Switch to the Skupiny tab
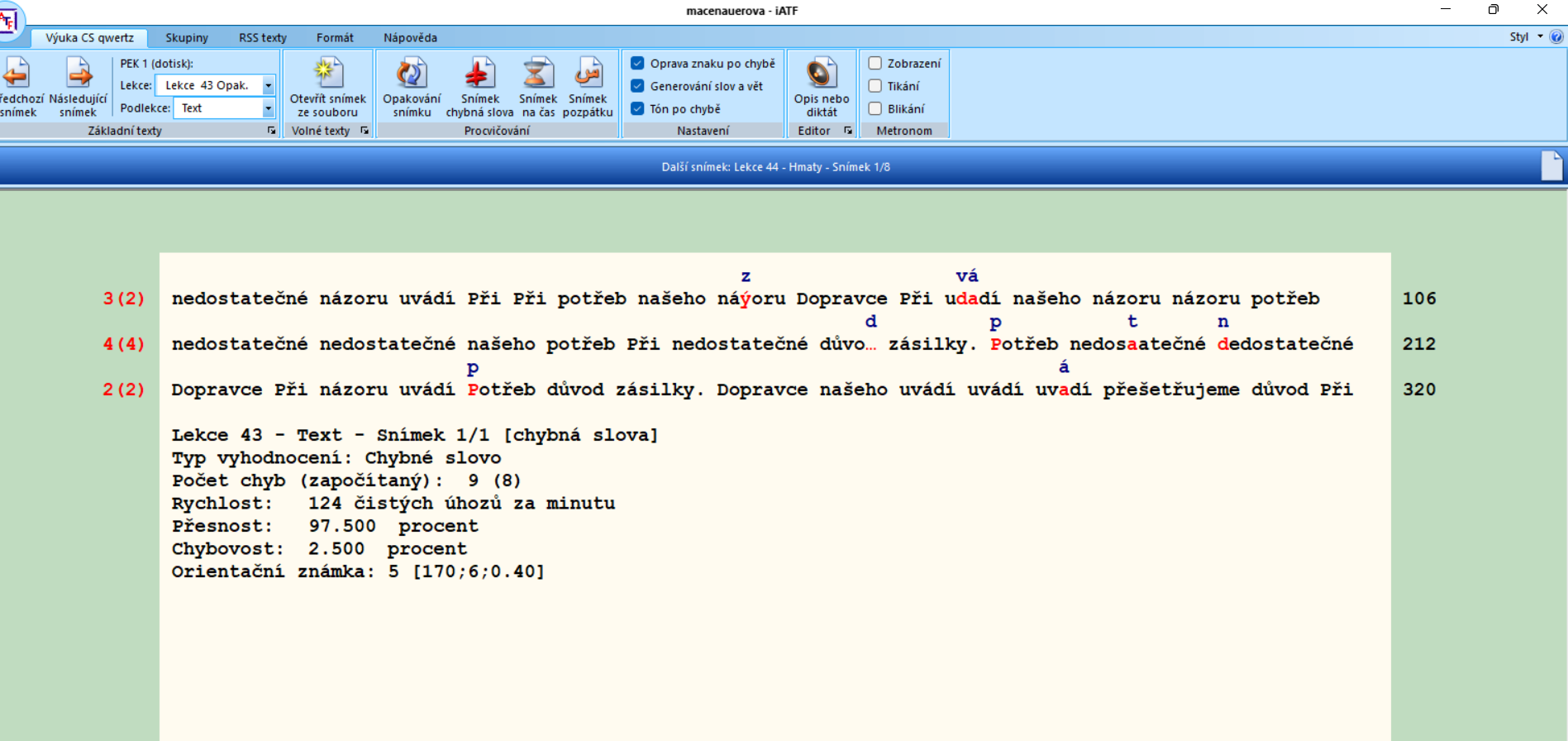This screenshot has width=1568, height=741. point(187,38)
